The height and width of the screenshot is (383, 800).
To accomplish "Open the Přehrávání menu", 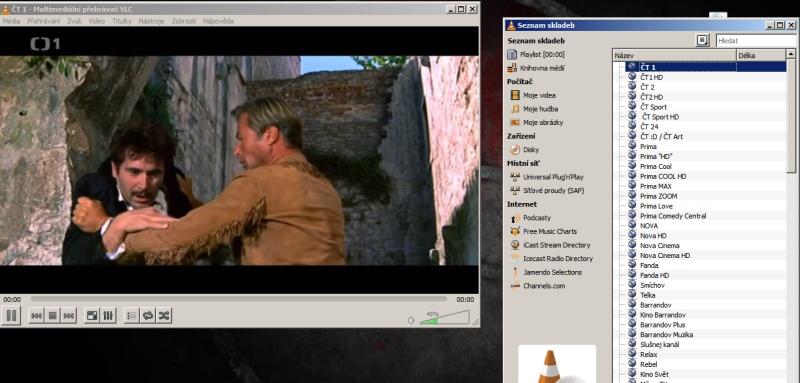I will [x=43, y=21].
